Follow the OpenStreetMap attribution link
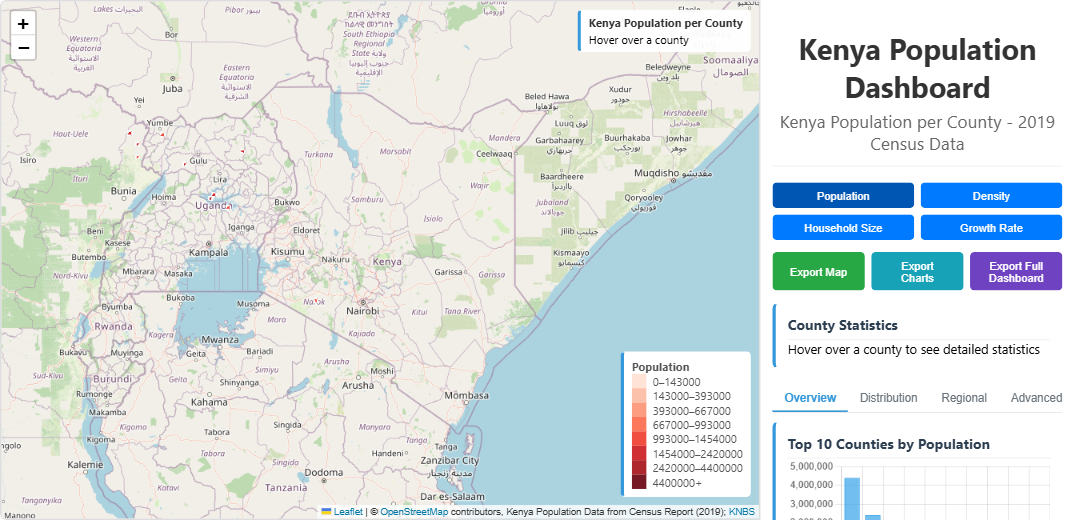 click(414, 512)
